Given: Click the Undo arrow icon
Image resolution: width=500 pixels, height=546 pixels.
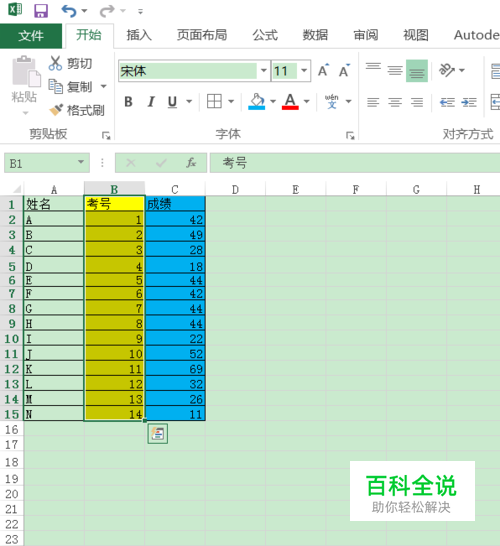Looking at the screenshot, I should 69,11.
